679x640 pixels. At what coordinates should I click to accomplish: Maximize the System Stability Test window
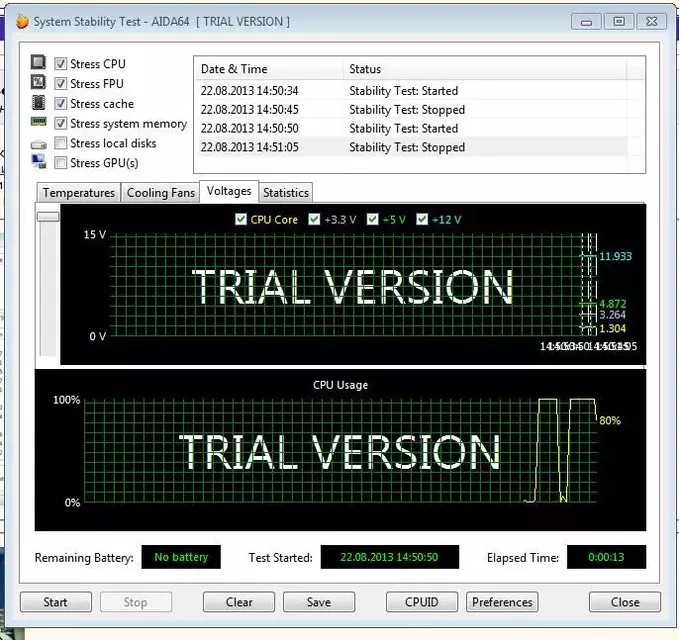click(619, 21)
